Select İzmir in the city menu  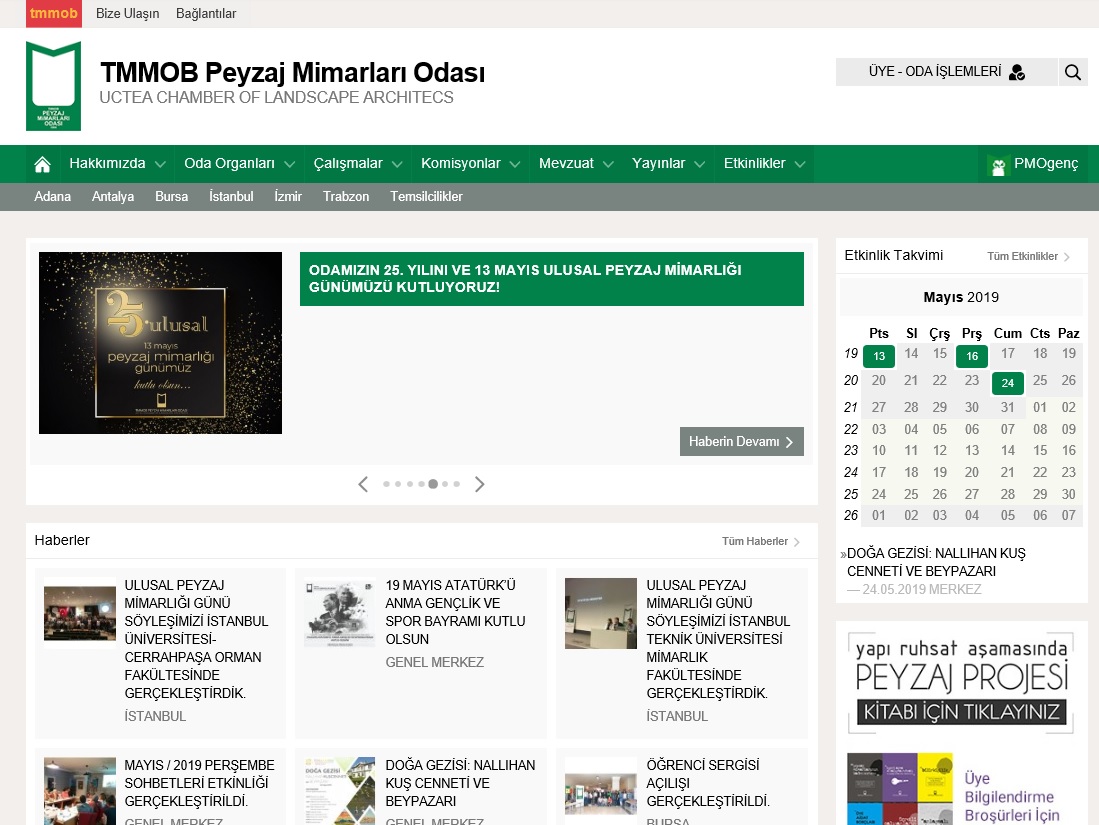tap(287, 196)
